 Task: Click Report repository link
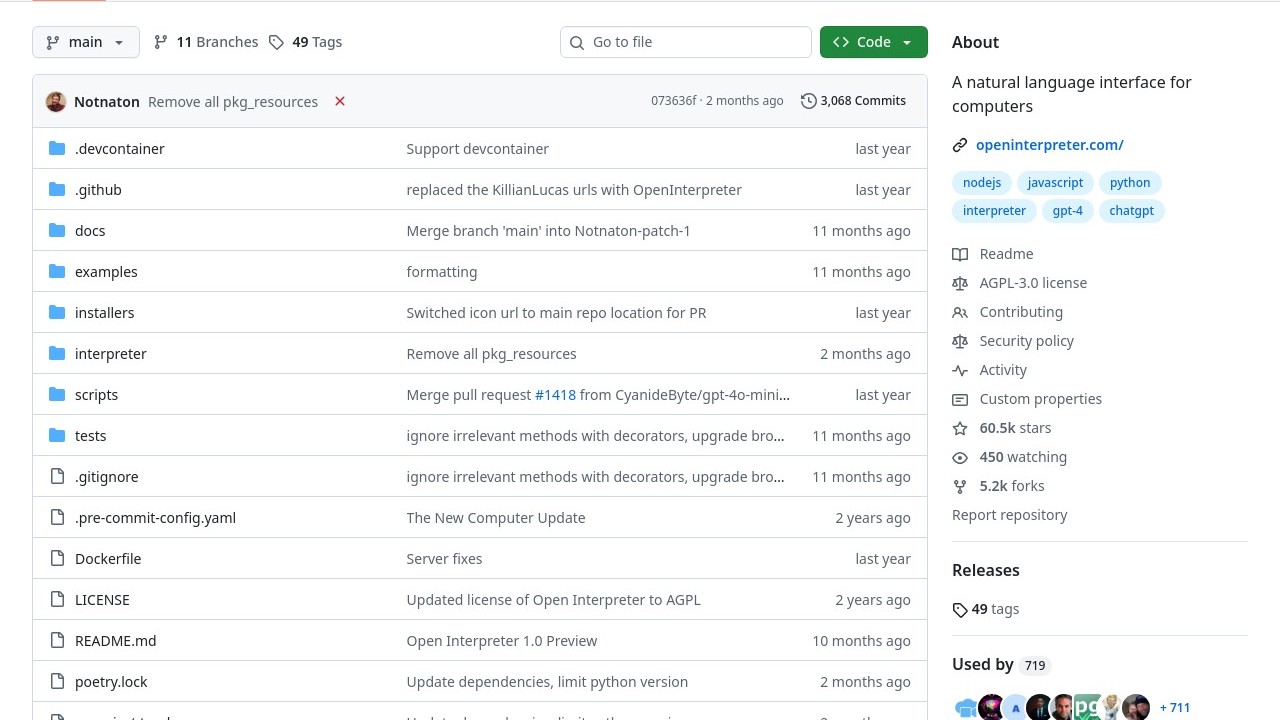(1009, 515)
